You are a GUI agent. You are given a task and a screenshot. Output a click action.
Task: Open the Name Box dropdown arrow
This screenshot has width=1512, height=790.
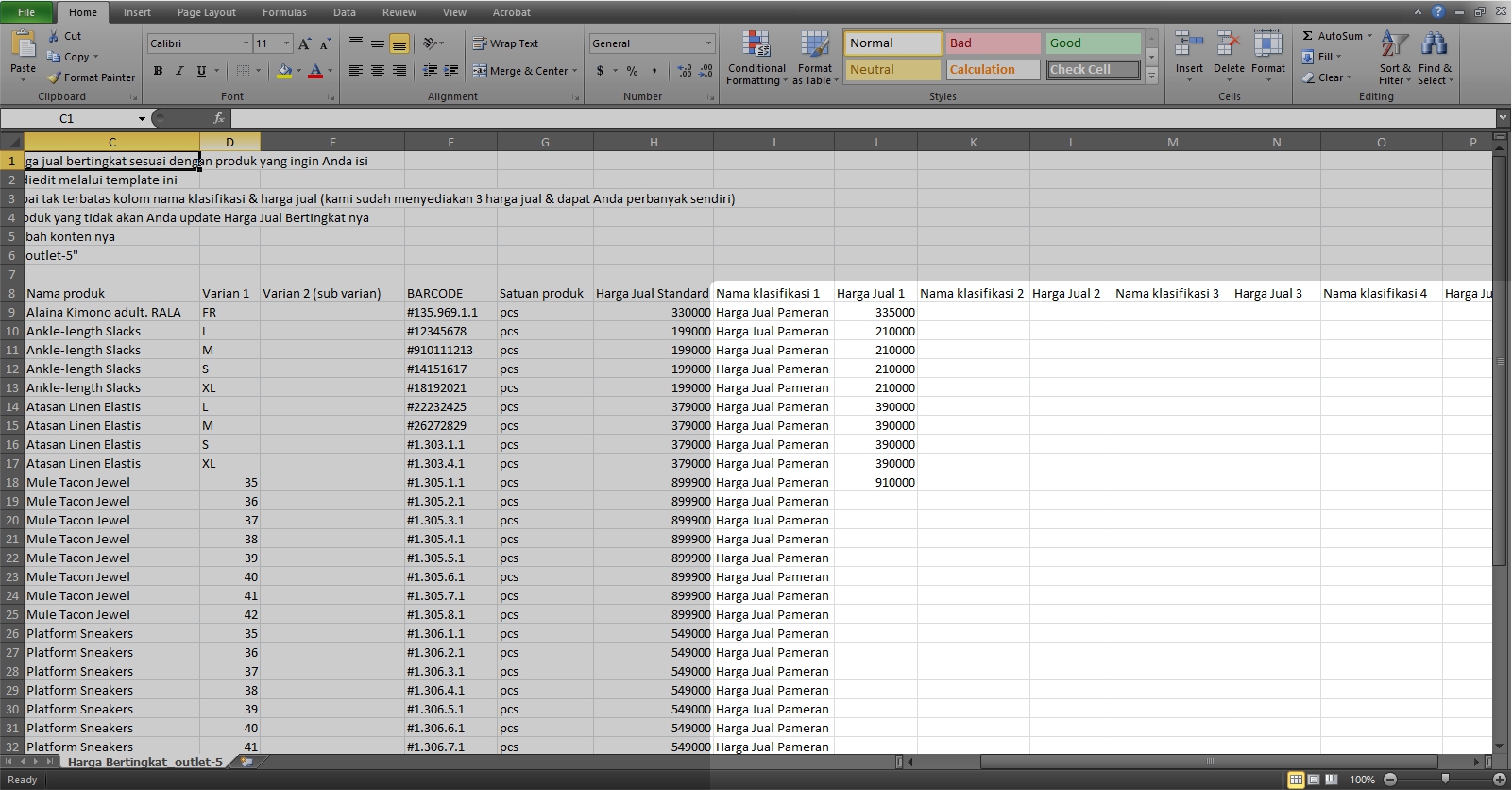pyautogui.click(x=142, y=119)
